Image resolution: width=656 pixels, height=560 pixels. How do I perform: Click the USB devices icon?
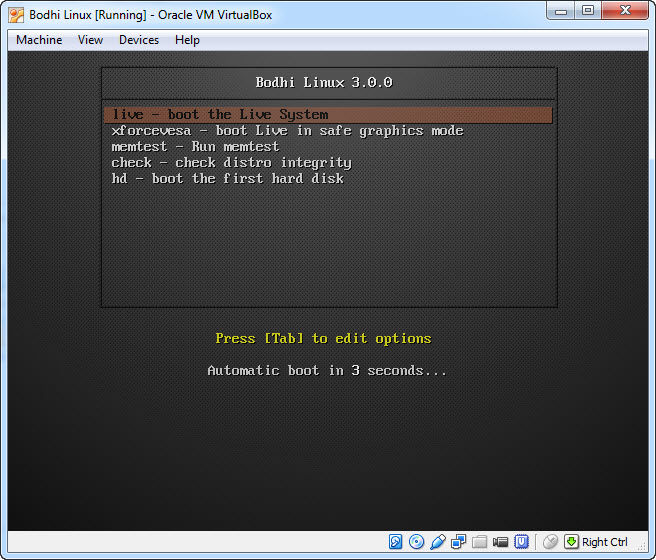(438, 542)
